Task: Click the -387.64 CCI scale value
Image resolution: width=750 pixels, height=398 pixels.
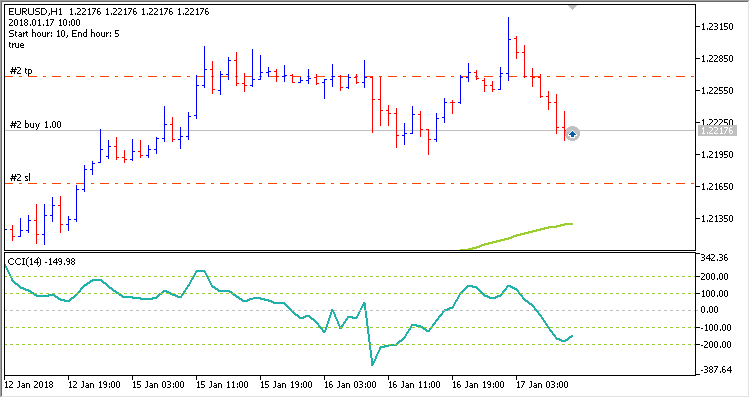Action: point(716,370)
